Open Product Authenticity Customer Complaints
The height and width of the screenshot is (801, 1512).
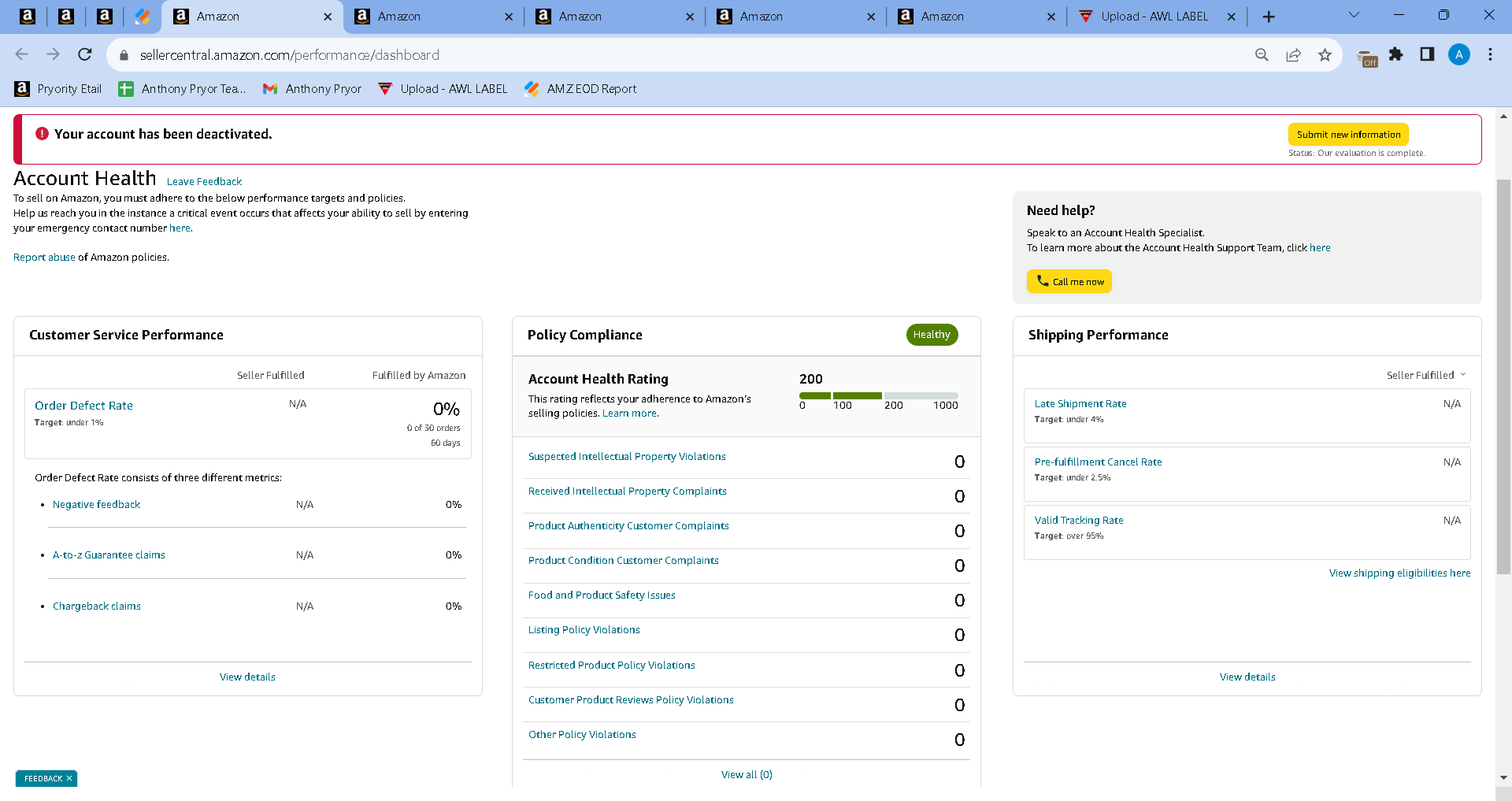tap(628, 526)
